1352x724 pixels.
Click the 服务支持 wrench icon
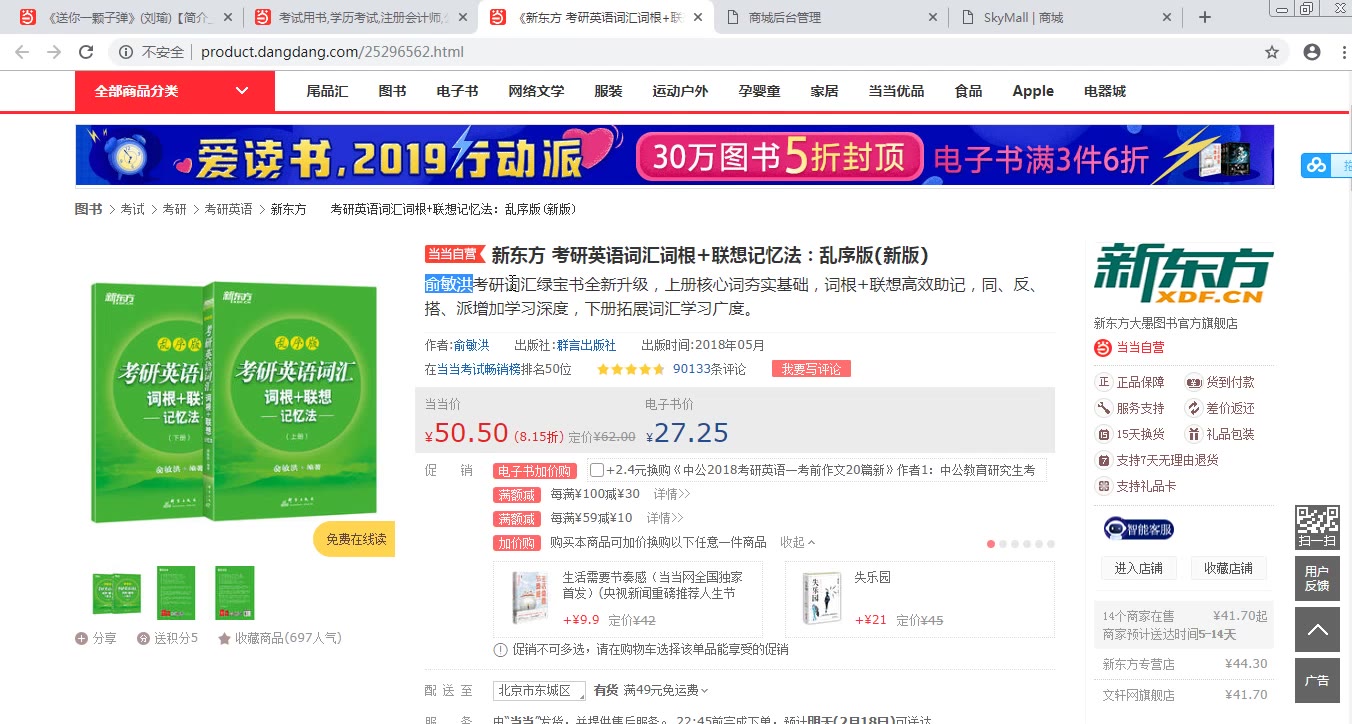point(1104,408)
